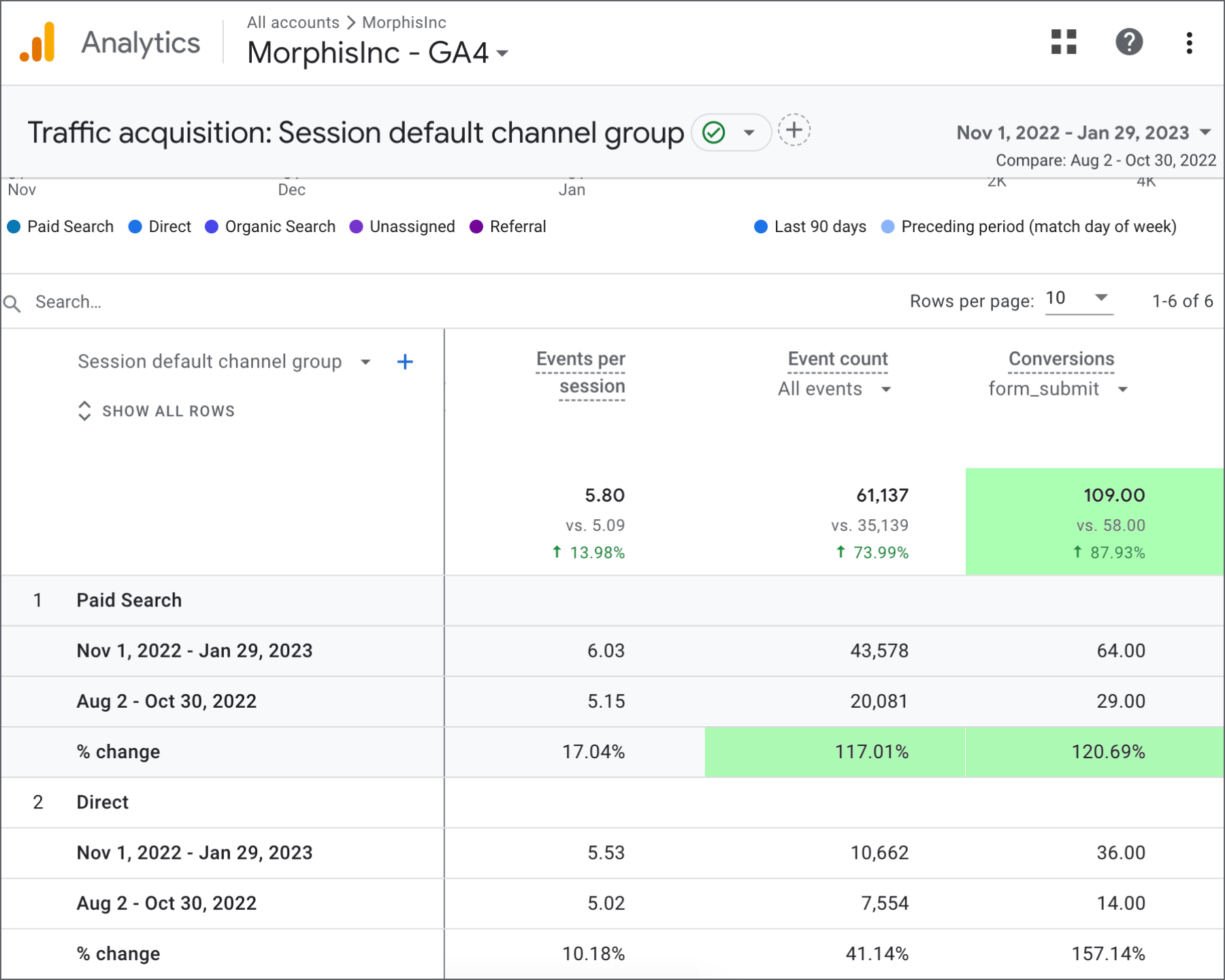Click the search magnifier icon

coord(12,303)
